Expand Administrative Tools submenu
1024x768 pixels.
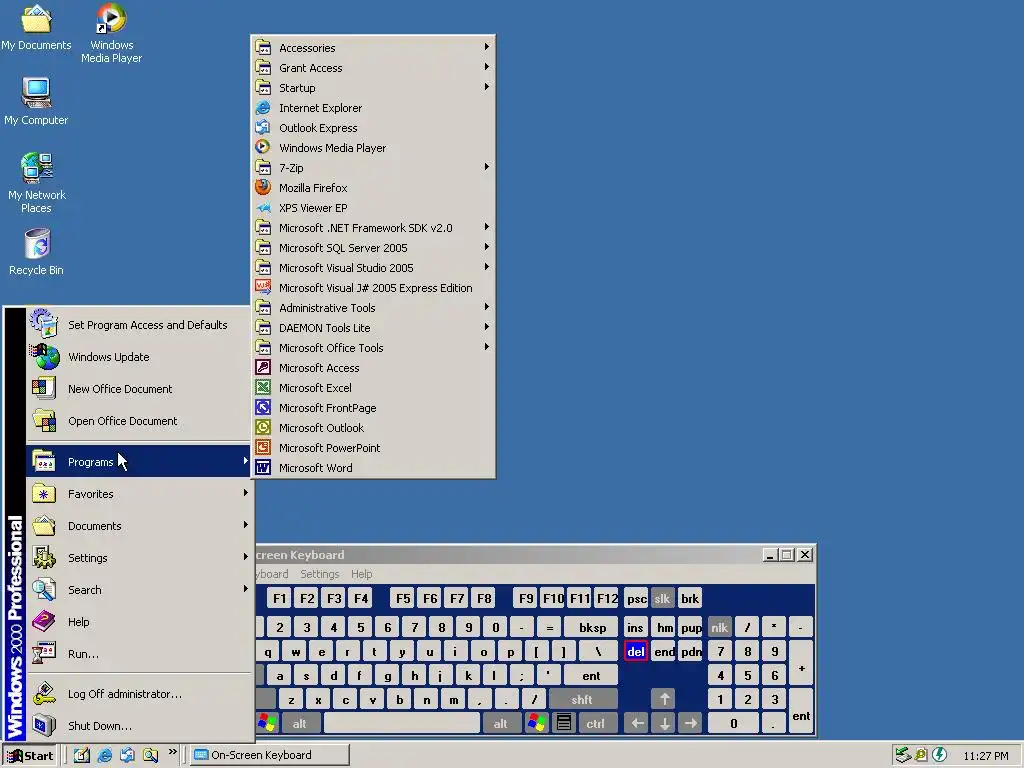[373, 308]
